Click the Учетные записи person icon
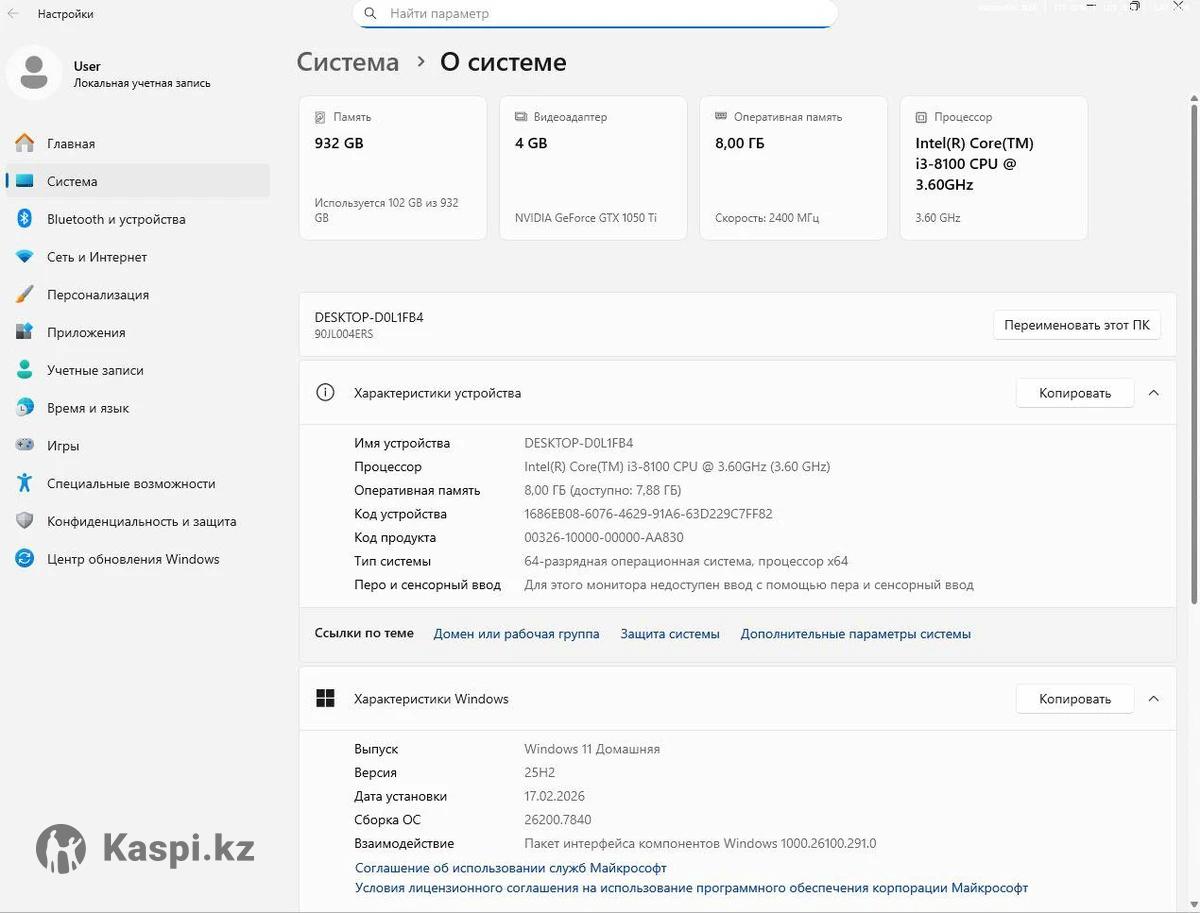This screenshot has width=1200, height=913. pos(25,370)
